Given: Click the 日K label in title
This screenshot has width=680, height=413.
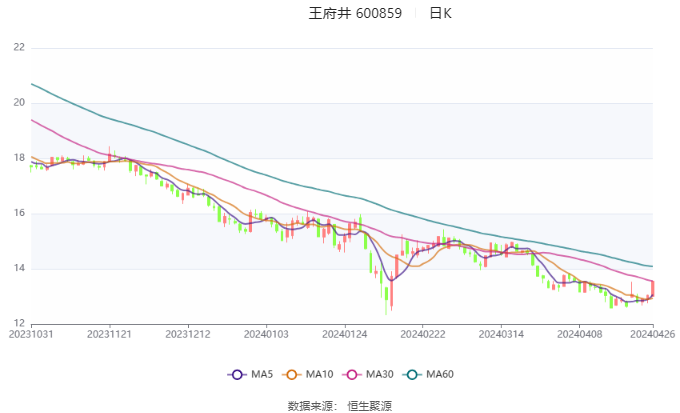Looking at the screenshot, I should click(x=441, y=13).
